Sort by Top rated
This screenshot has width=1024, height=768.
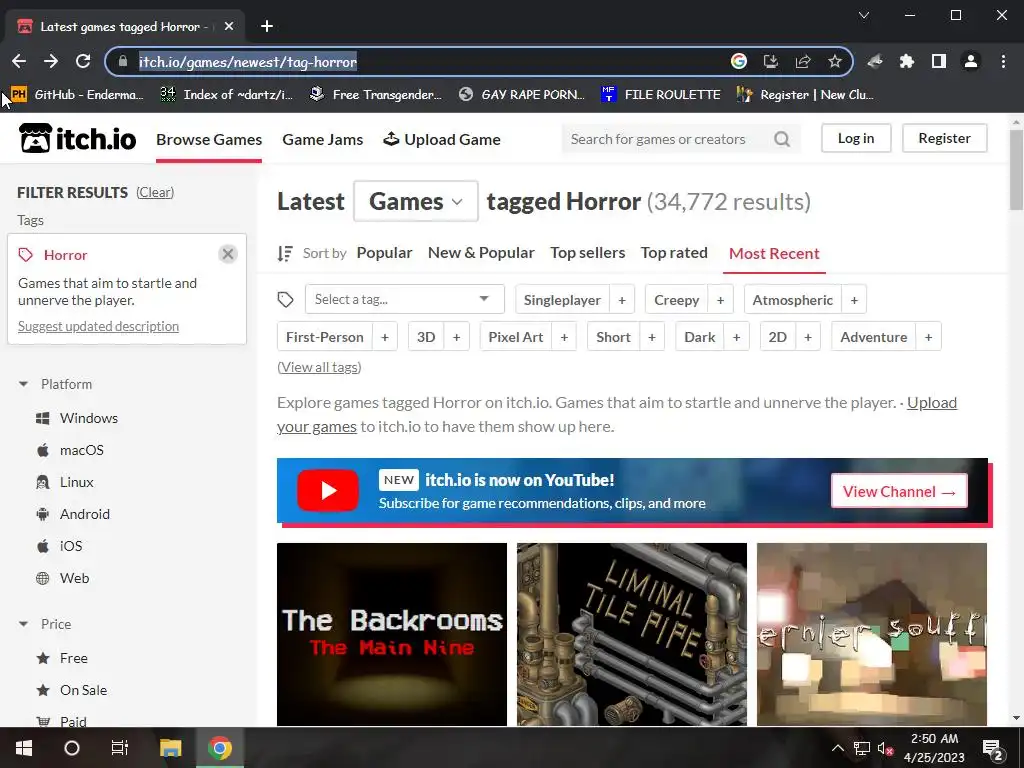coord(674,253)
